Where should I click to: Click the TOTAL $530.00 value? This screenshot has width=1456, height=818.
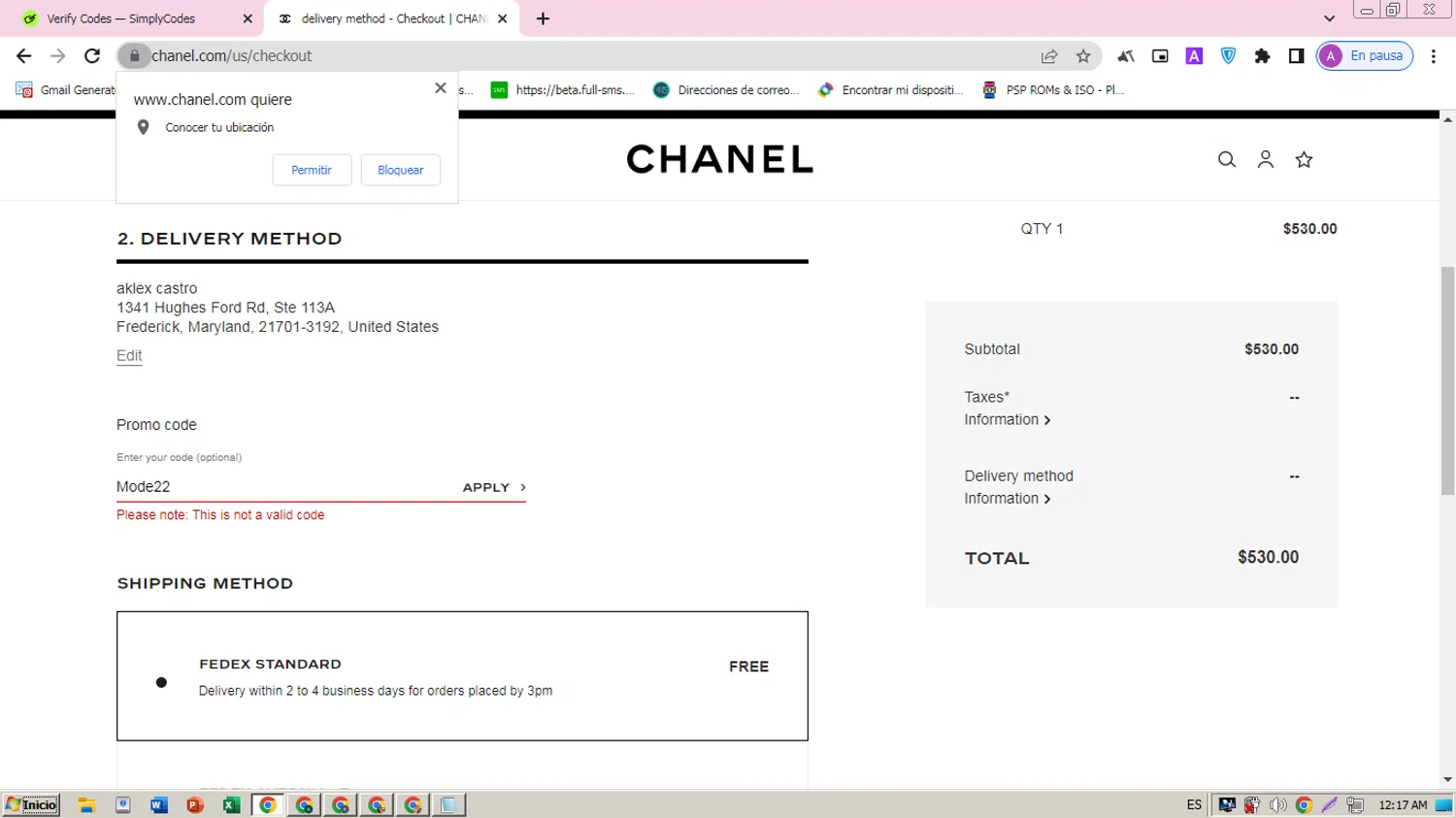pyautogui.click(x=1268, y=557)
